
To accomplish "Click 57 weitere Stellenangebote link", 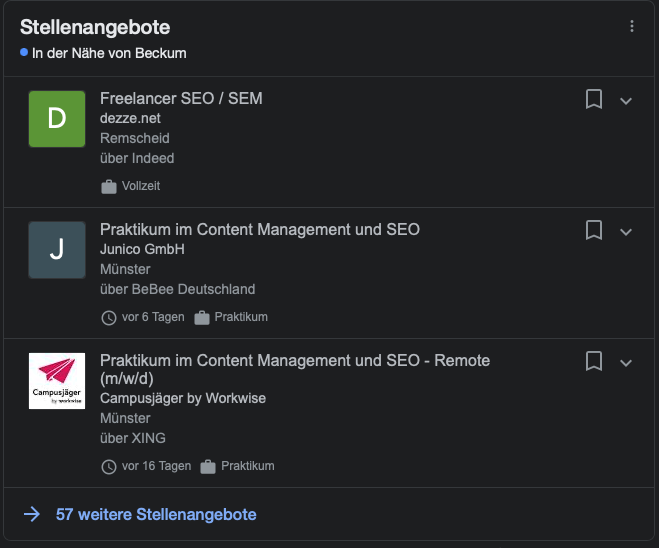I will pos(156,514).
